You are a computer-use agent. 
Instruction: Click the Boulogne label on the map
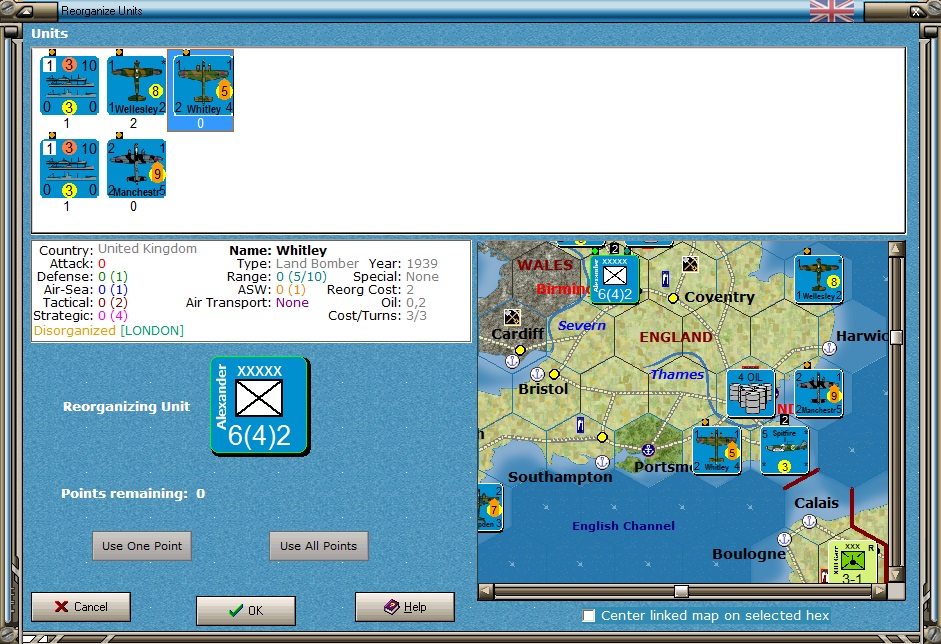coord(748,553)
